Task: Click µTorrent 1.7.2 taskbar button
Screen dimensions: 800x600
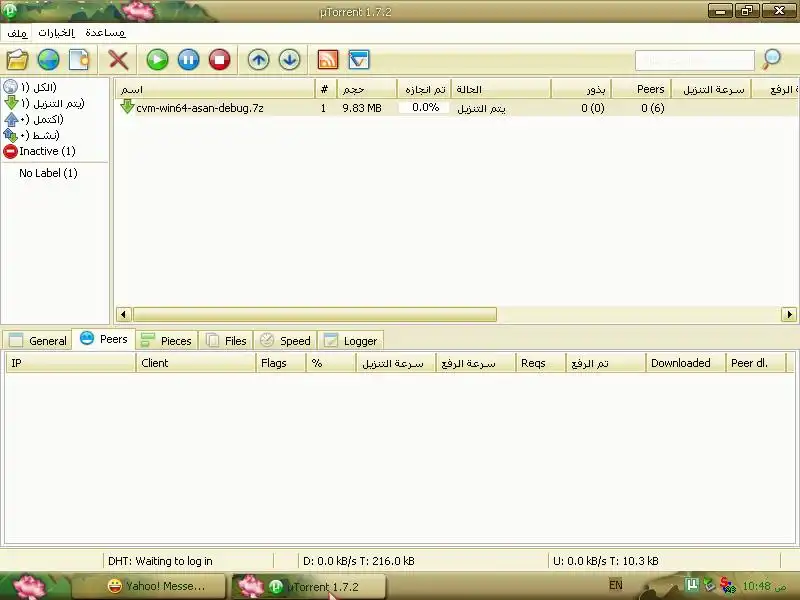Action: pos(309,587)
